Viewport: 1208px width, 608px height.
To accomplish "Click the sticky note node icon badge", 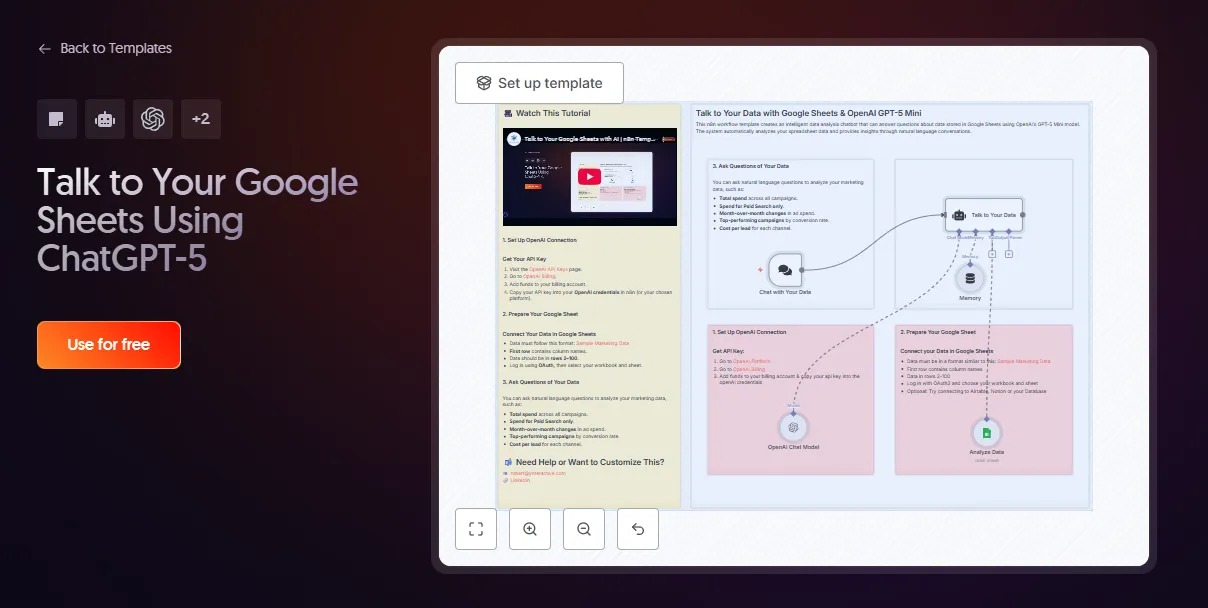I will pos(57,119).
